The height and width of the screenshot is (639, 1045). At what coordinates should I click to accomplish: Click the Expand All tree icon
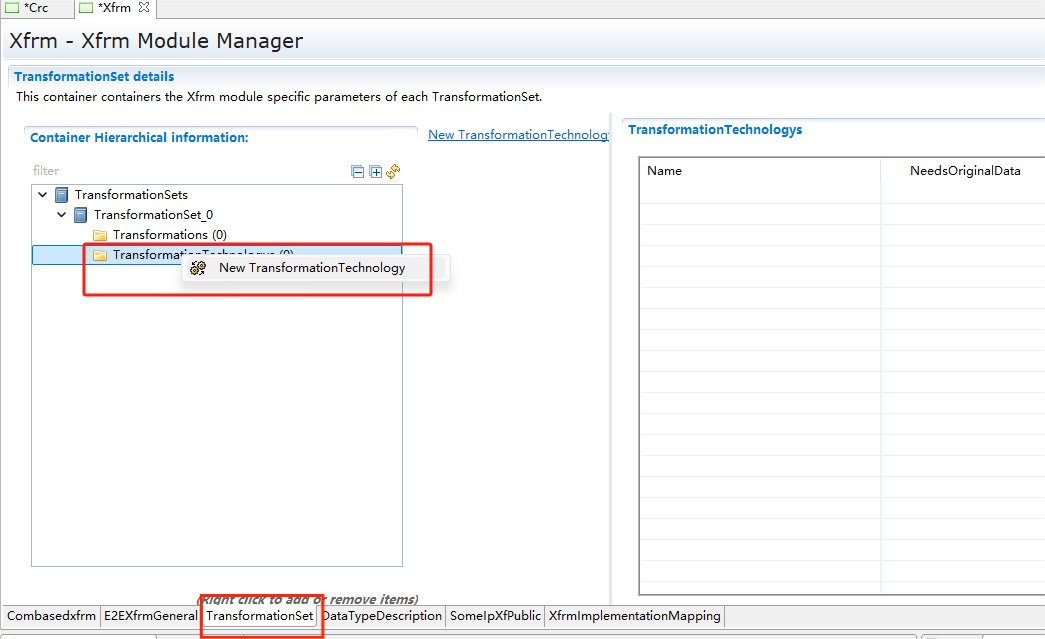click(x=376, y=172)
